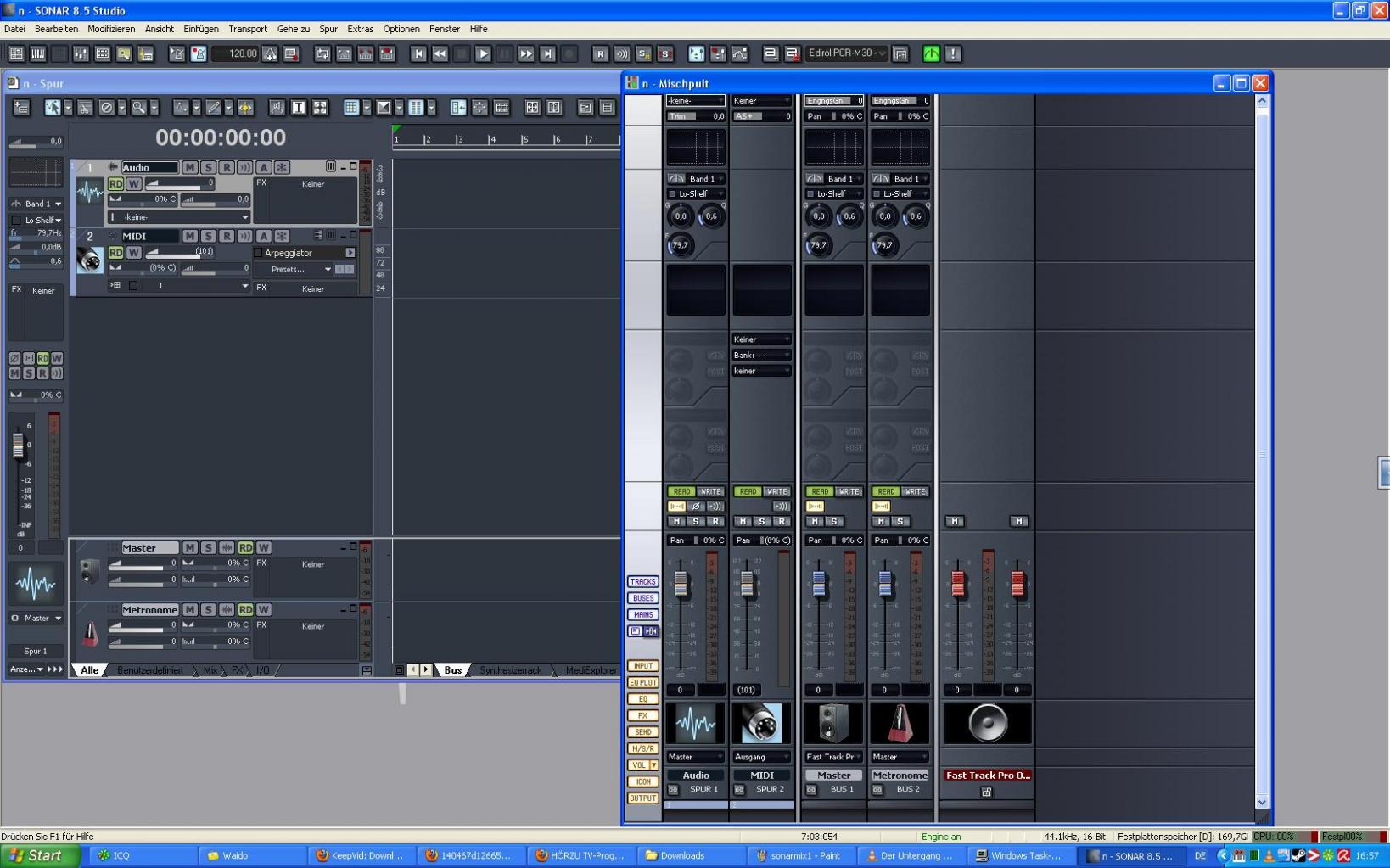Click the OUTPUT button in the mixer sidebar

(x=642, y=798)
